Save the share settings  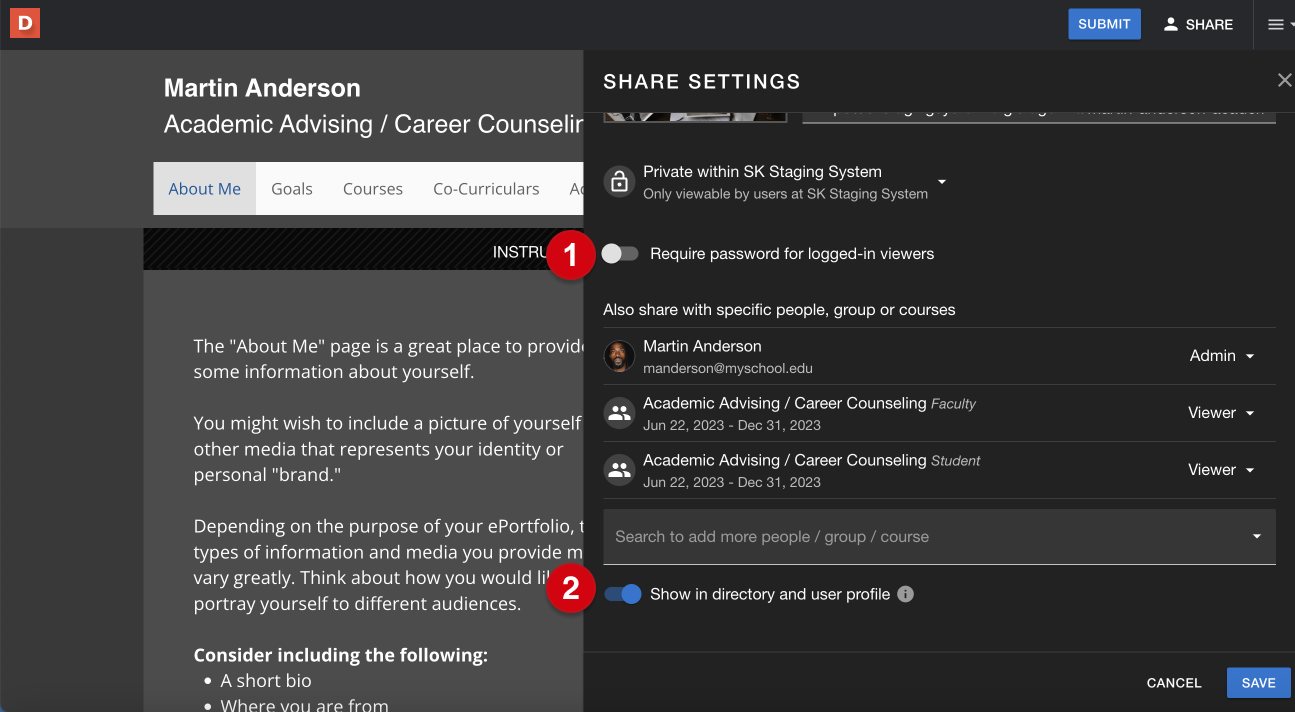point(1259,683)
